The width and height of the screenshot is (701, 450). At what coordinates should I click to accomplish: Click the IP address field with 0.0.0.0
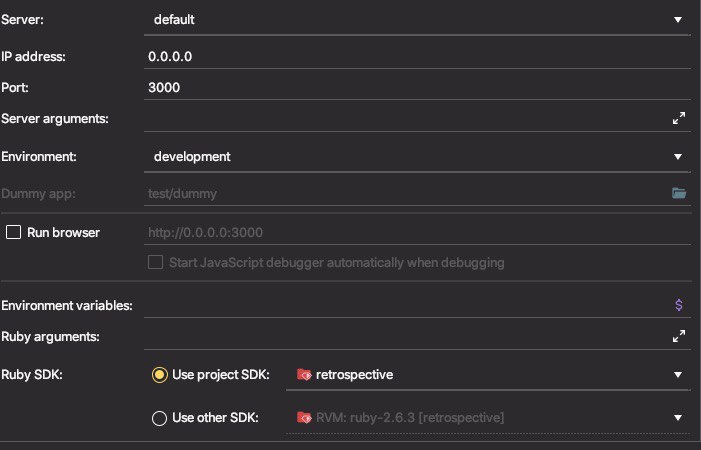(x=417, y=56)
